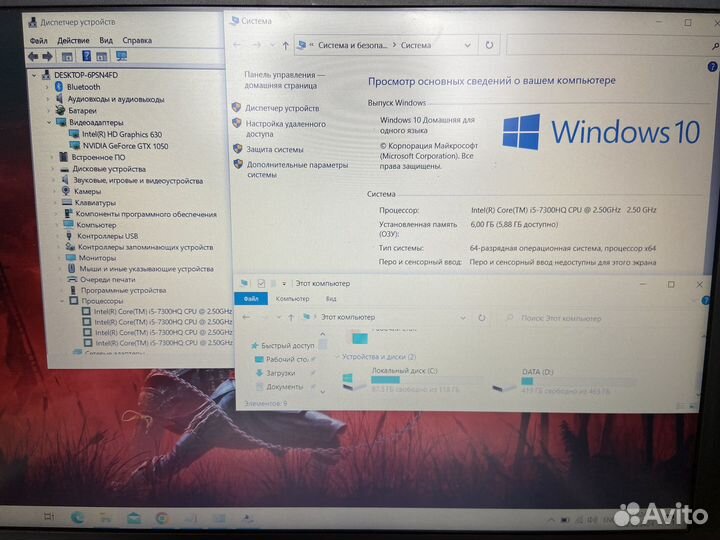Open Документы in navigation pane
Image resolution: width=720 pixels, height=540 pixels.
284,387
